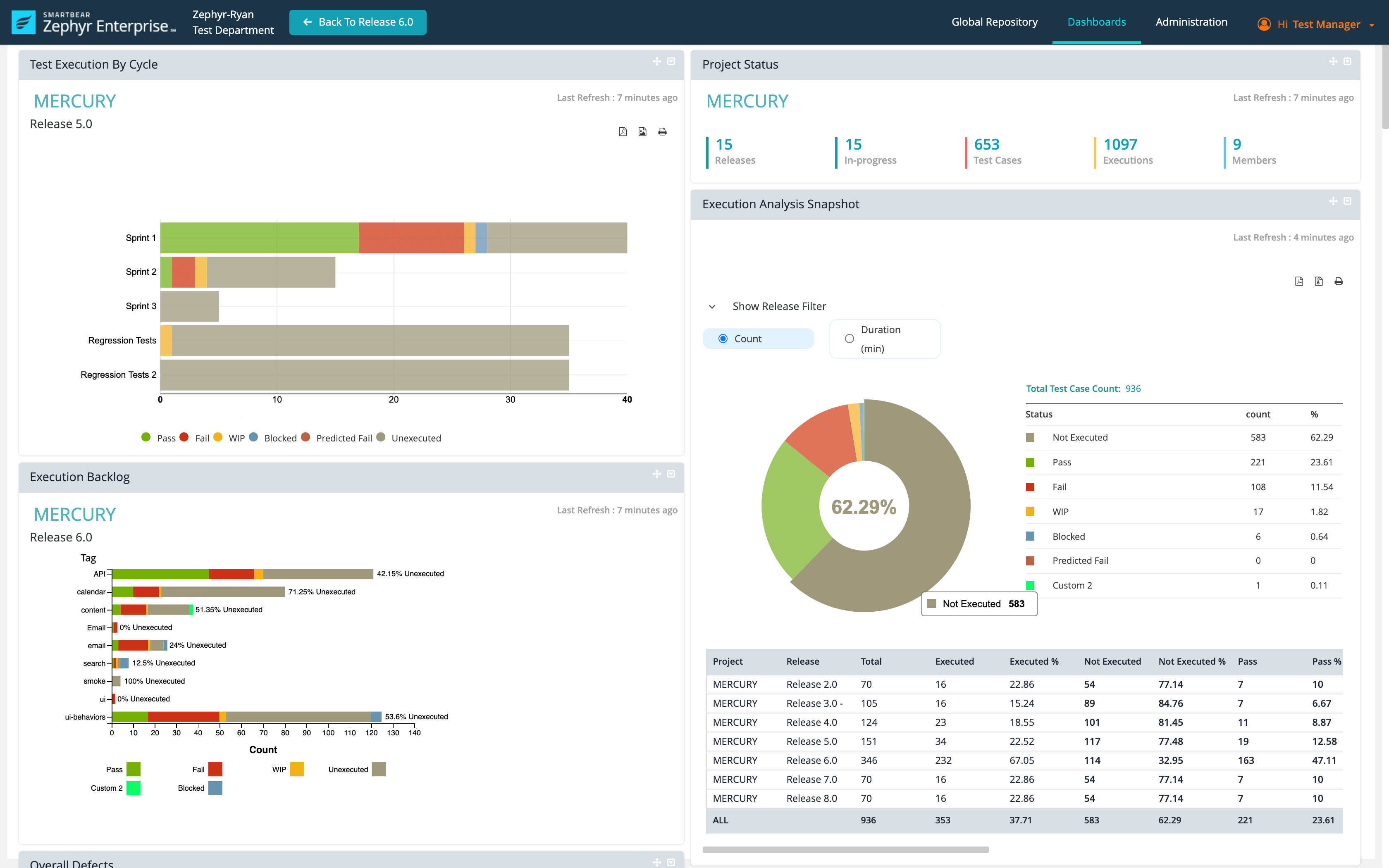Export Execution Analysis Snapshot as zip file
The width and height of the screenshot is (1389, 868).
click(1318, 281)
